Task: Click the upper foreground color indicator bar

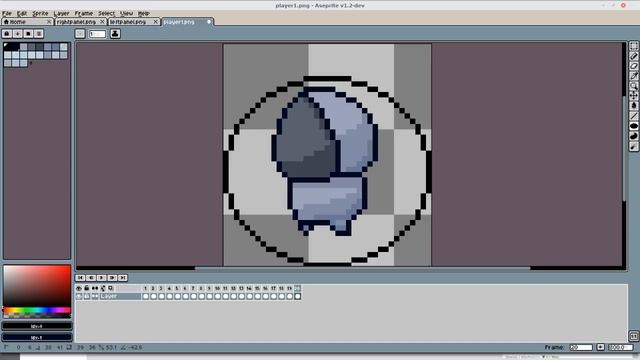Action: (37, 326)
